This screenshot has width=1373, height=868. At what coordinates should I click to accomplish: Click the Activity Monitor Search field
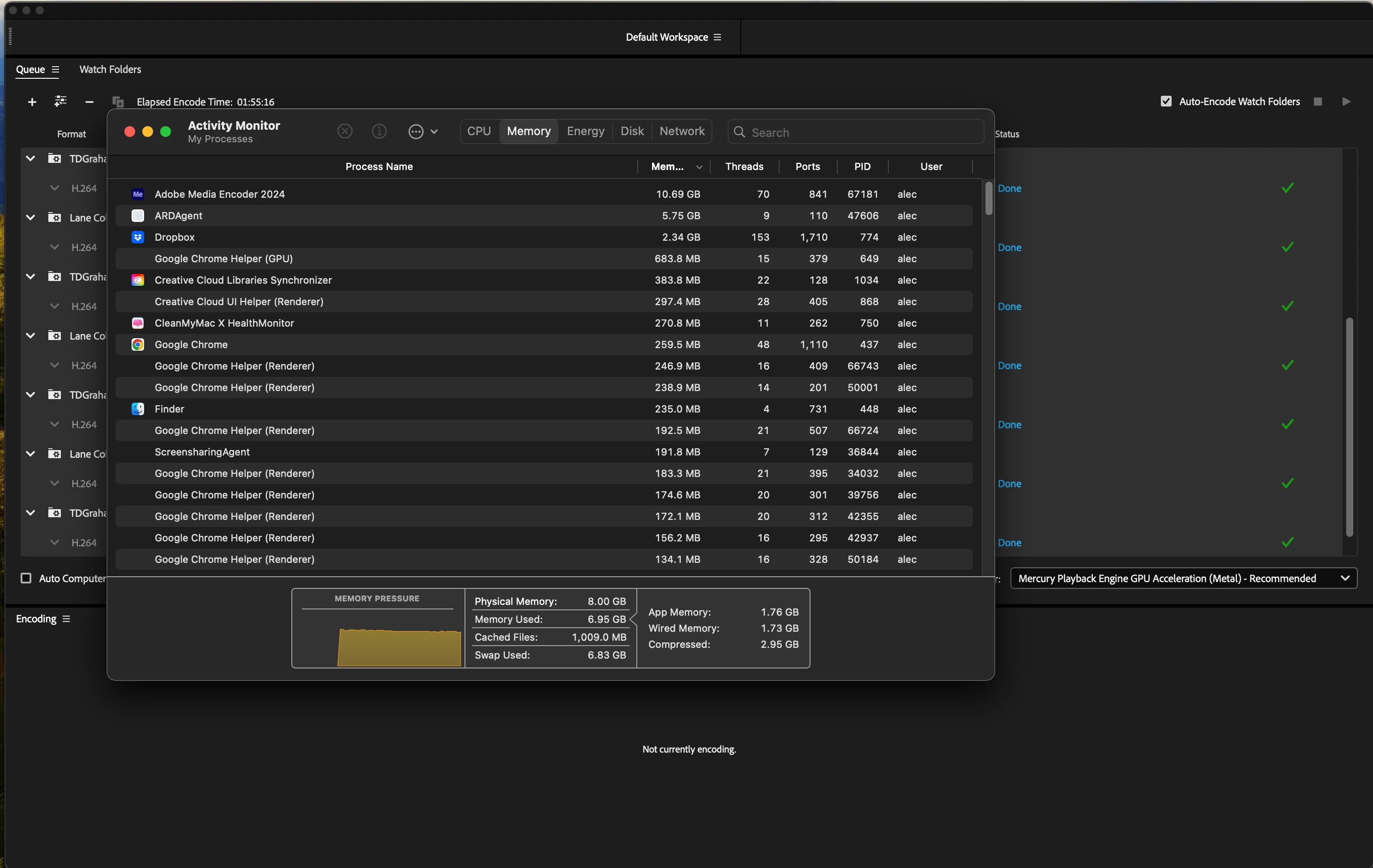click(855, 132)
